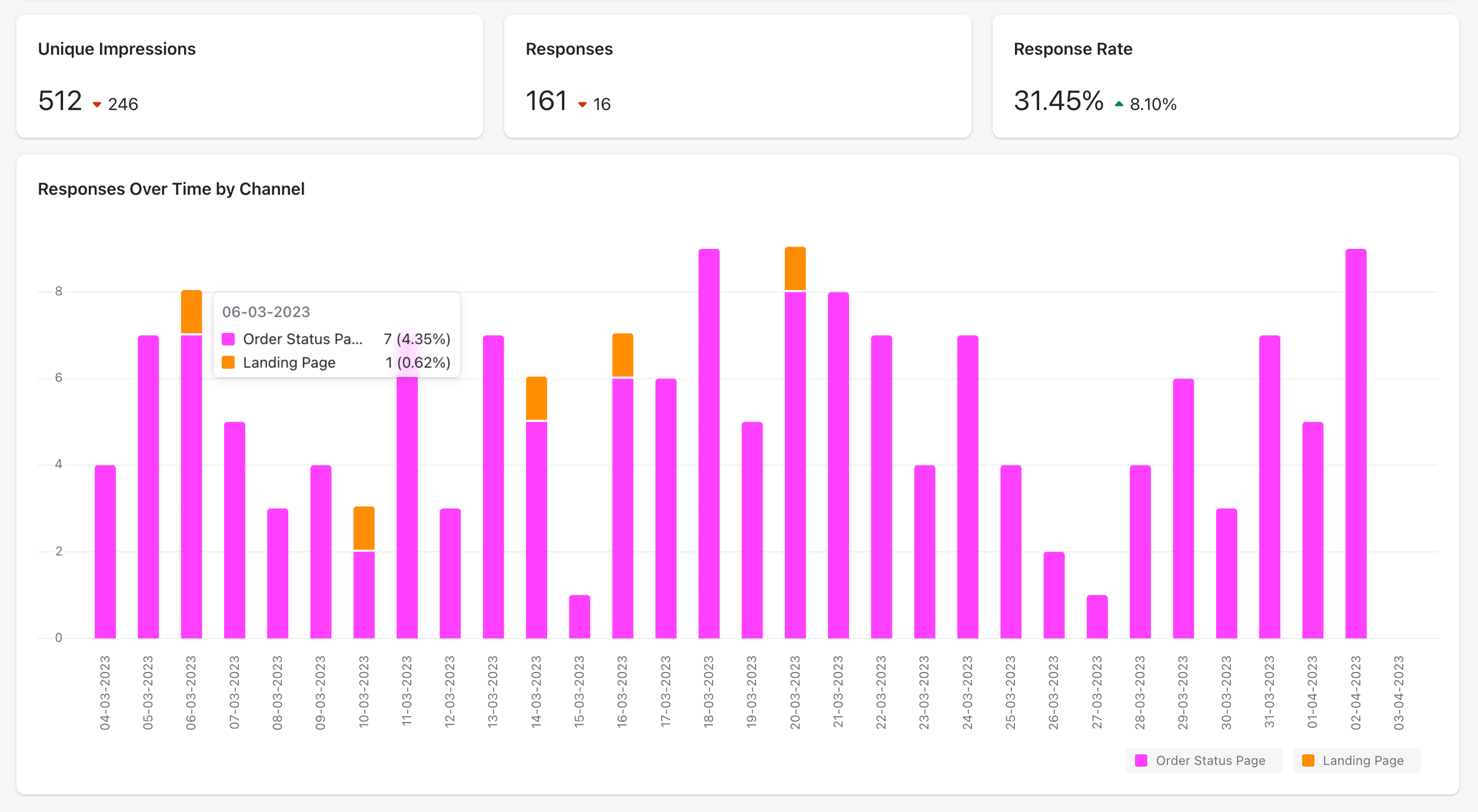Select the Response Rate card title
Screen dimensions: 1478x812
pyautogui.click(x=1073, y=49)
